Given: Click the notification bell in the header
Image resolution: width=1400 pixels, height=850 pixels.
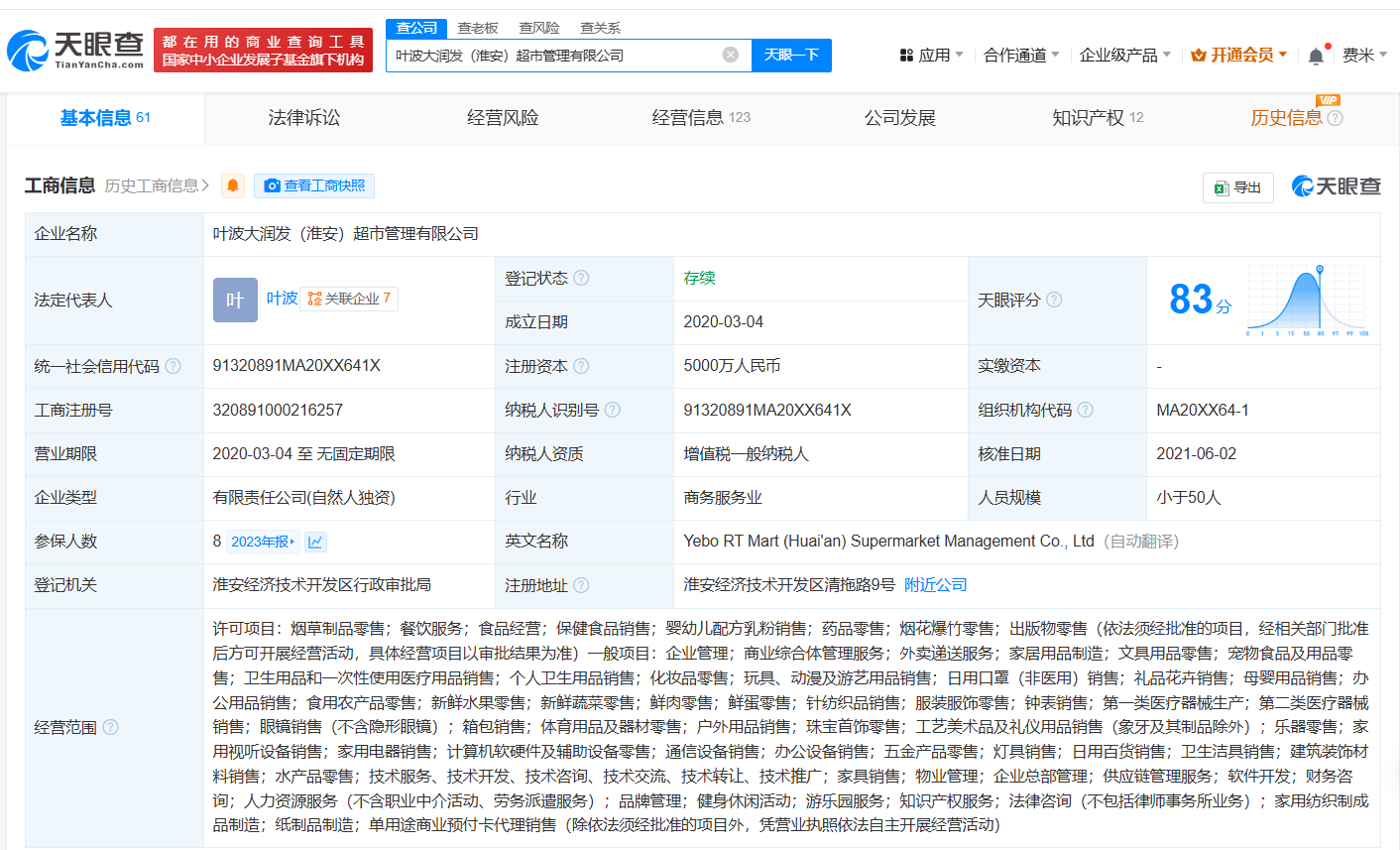Looking at the screenshot, I should pos(1316,56).
